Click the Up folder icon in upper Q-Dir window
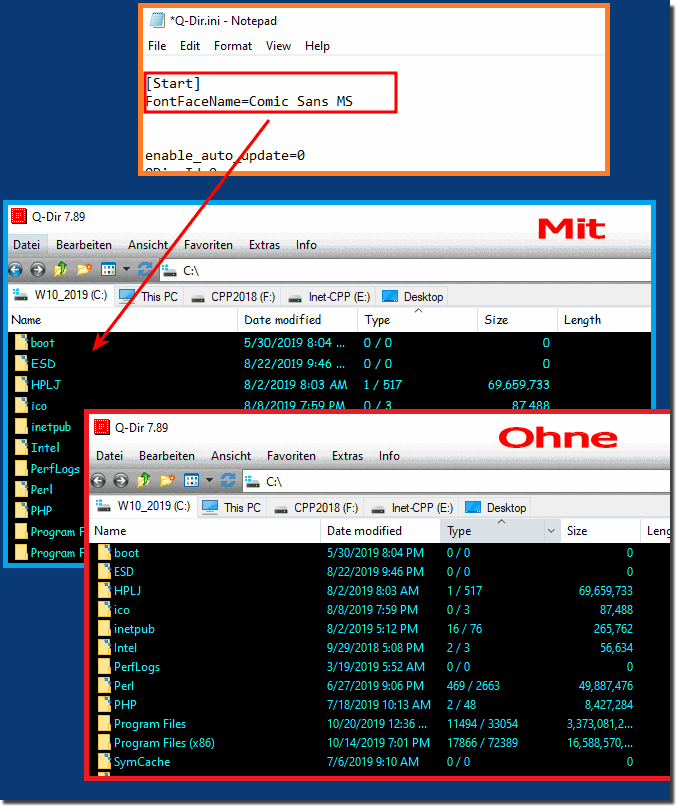Screen dimensions: 677x807 point(61,269)
